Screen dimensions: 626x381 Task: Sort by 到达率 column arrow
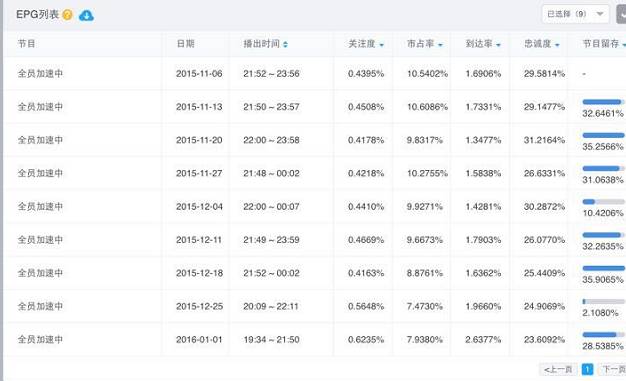tap(498, 45)
